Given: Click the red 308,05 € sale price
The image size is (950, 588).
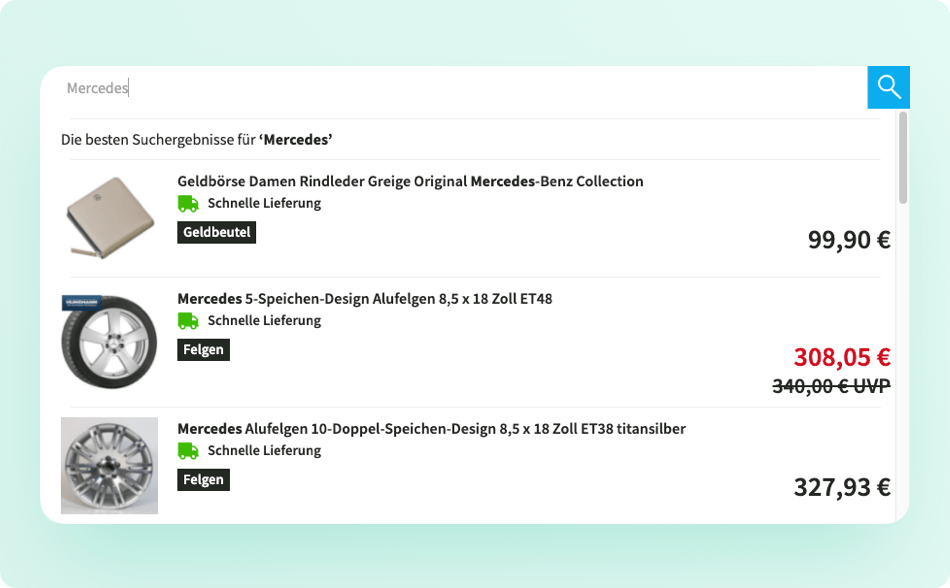Looking at the screenshot, I should [842, 357].
